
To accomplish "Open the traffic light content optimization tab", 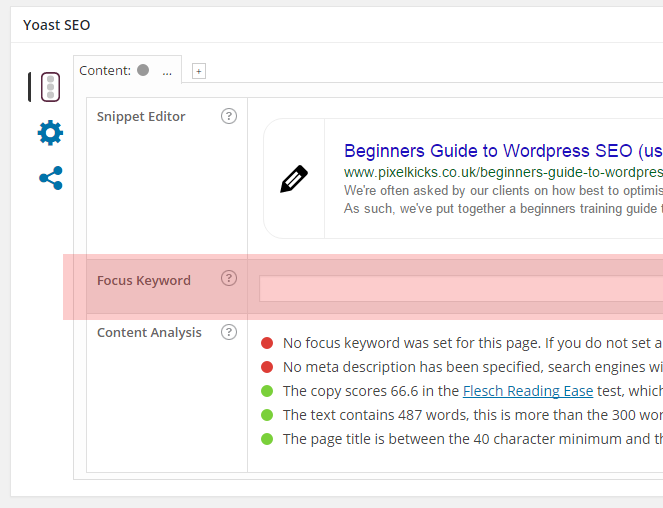I will click(50, 87).
